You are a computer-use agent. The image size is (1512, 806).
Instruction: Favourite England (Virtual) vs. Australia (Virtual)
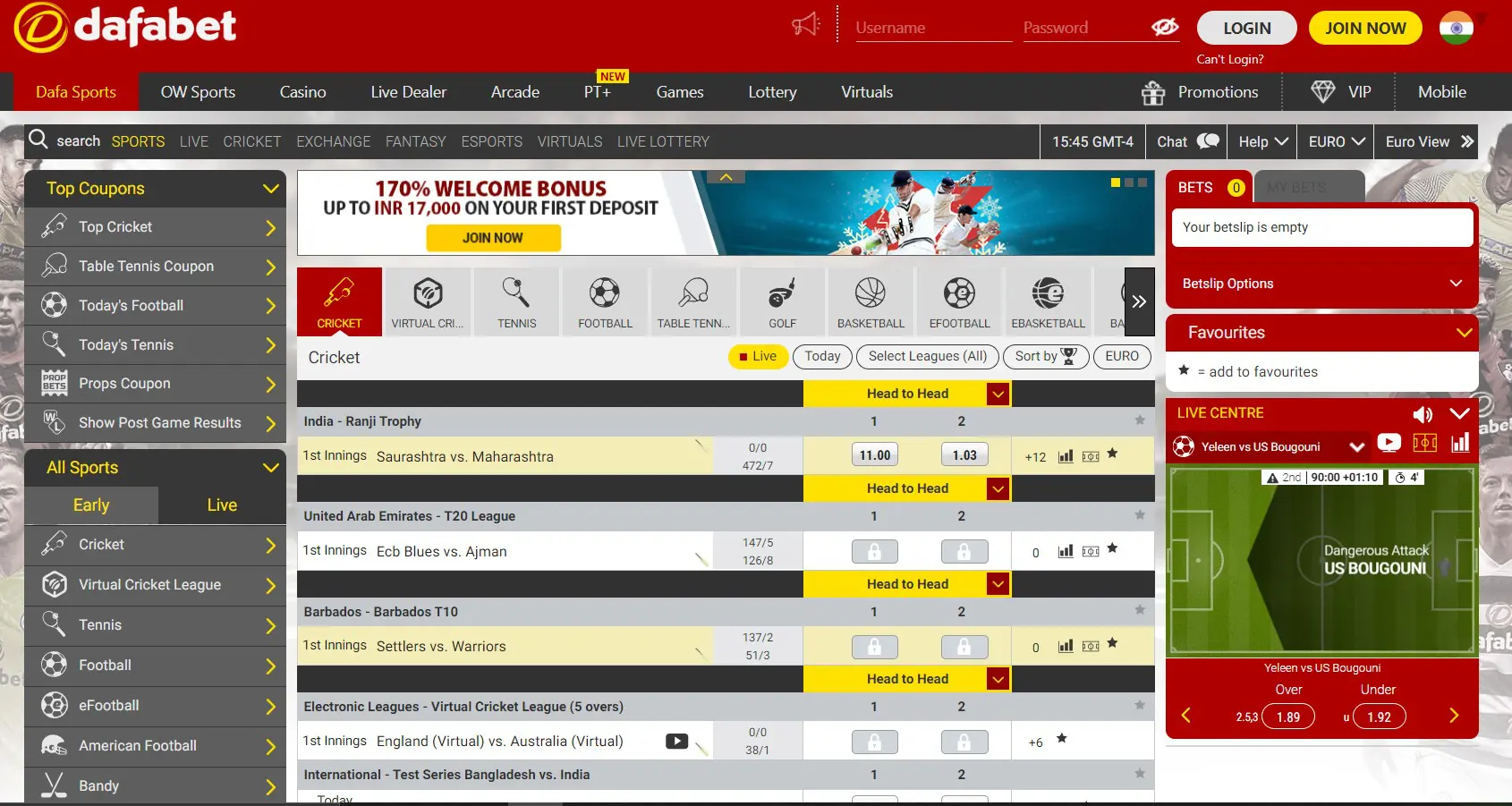pos(1062,739)
